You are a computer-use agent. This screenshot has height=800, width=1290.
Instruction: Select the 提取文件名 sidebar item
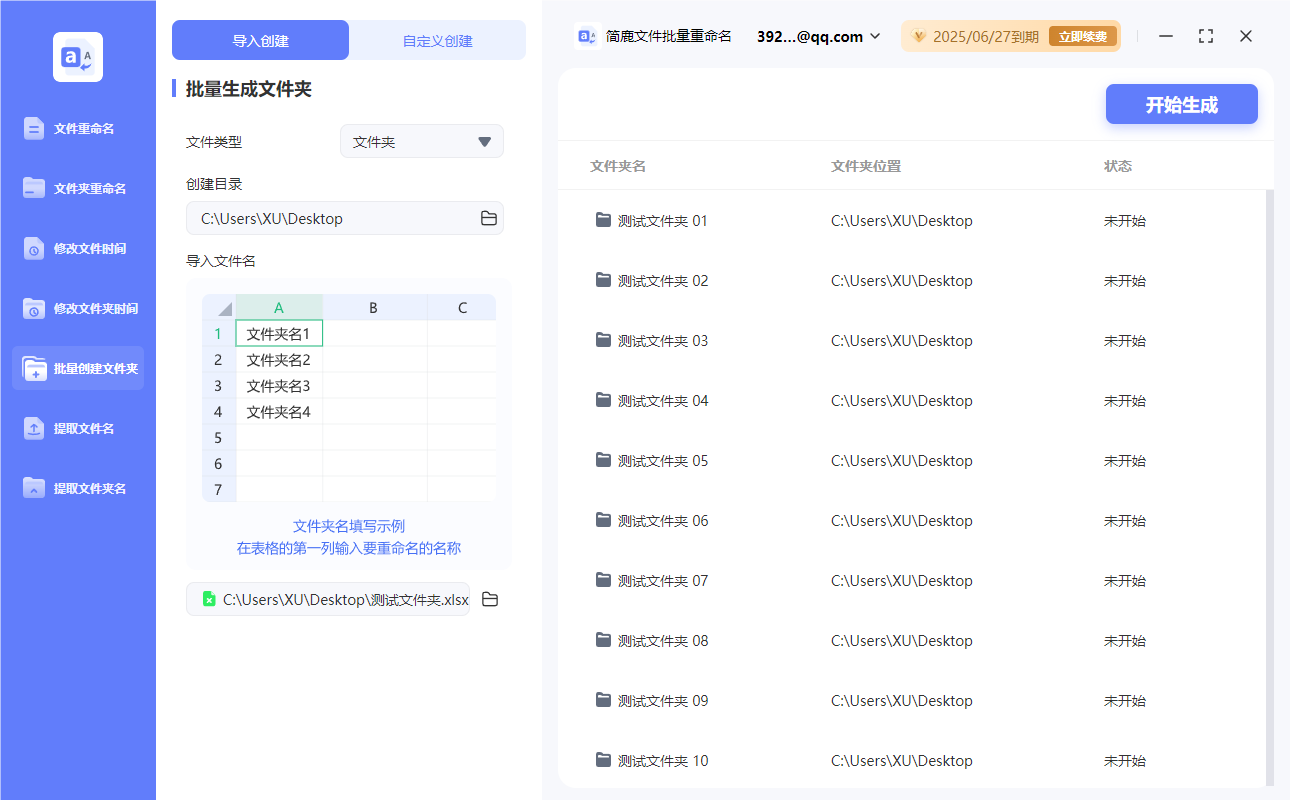(78, 429)
